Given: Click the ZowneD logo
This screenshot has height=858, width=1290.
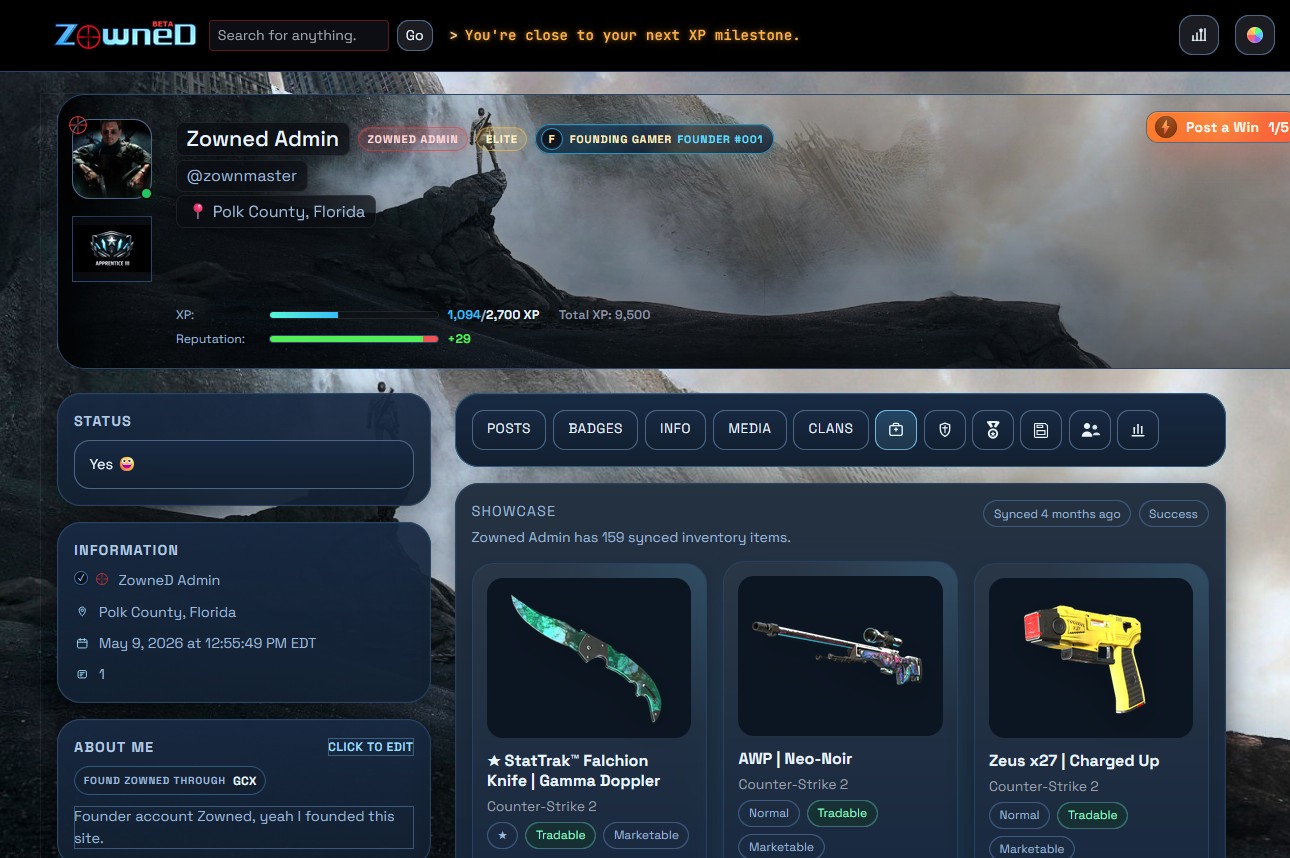Looking at the screenshot, I should (x=126, y=35).
